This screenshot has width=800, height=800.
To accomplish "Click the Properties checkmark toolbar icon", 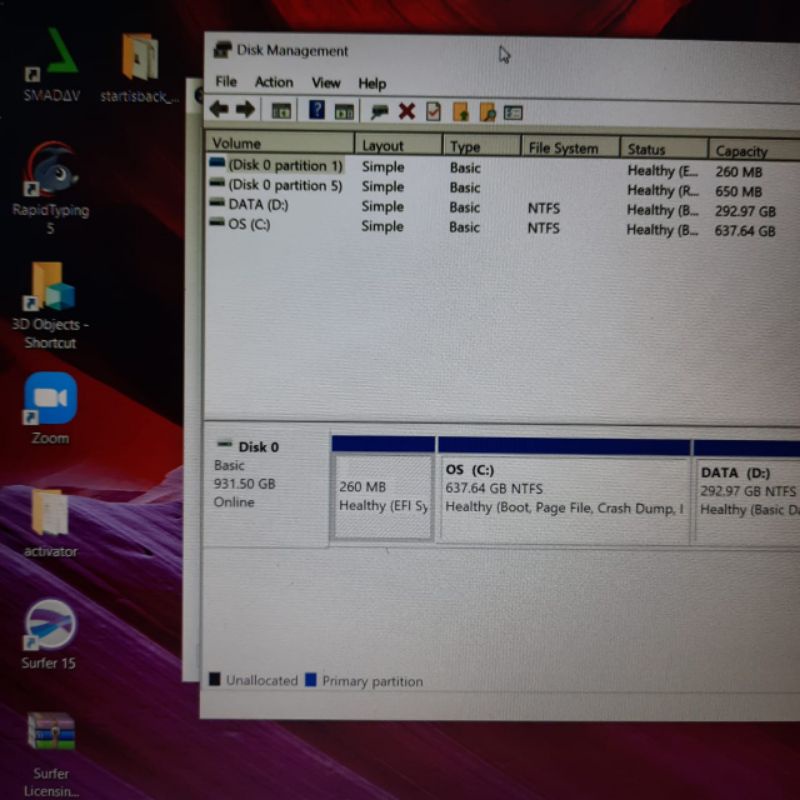I will [433, 111].
